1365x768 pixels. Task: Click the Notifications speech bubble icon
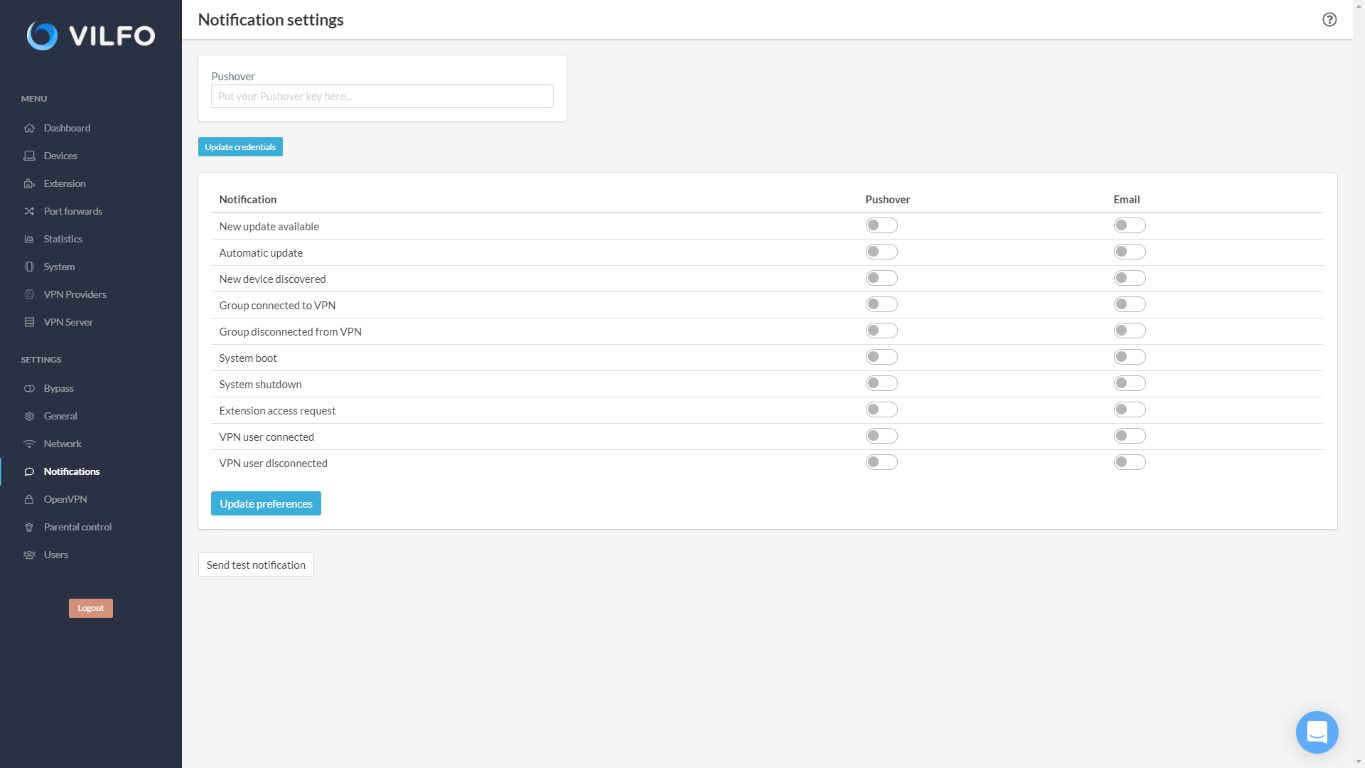point(29,472)
